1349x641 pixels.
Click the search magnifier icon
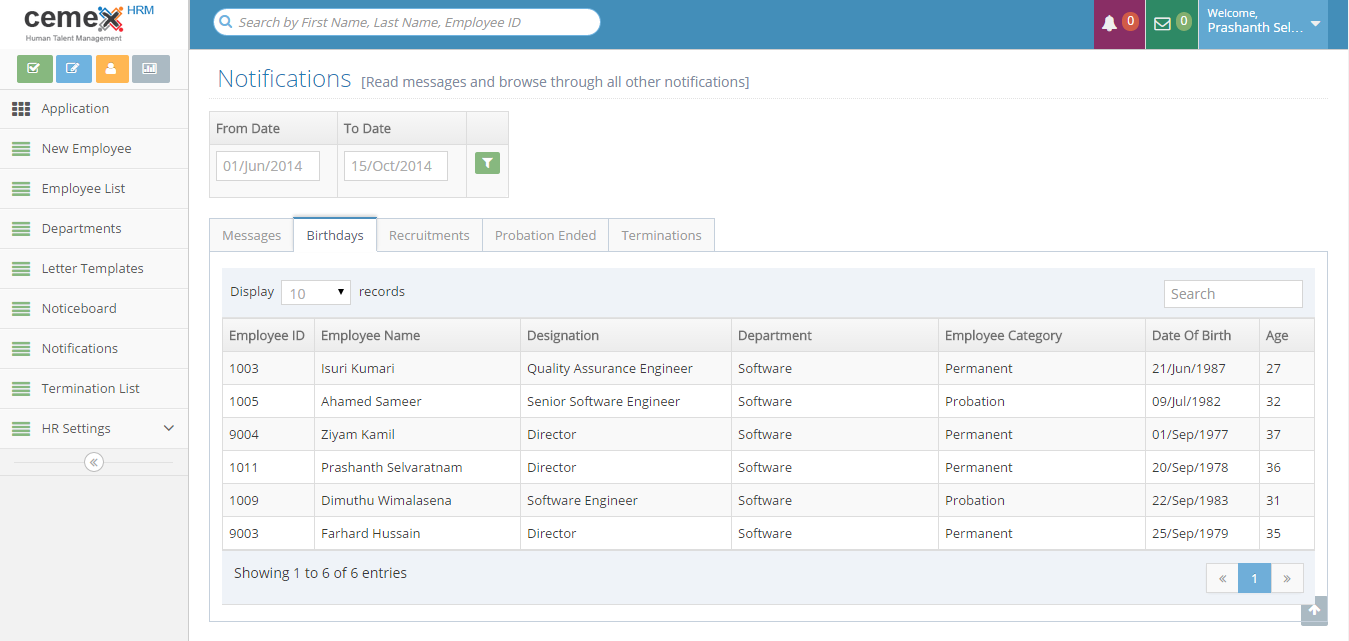226,22
